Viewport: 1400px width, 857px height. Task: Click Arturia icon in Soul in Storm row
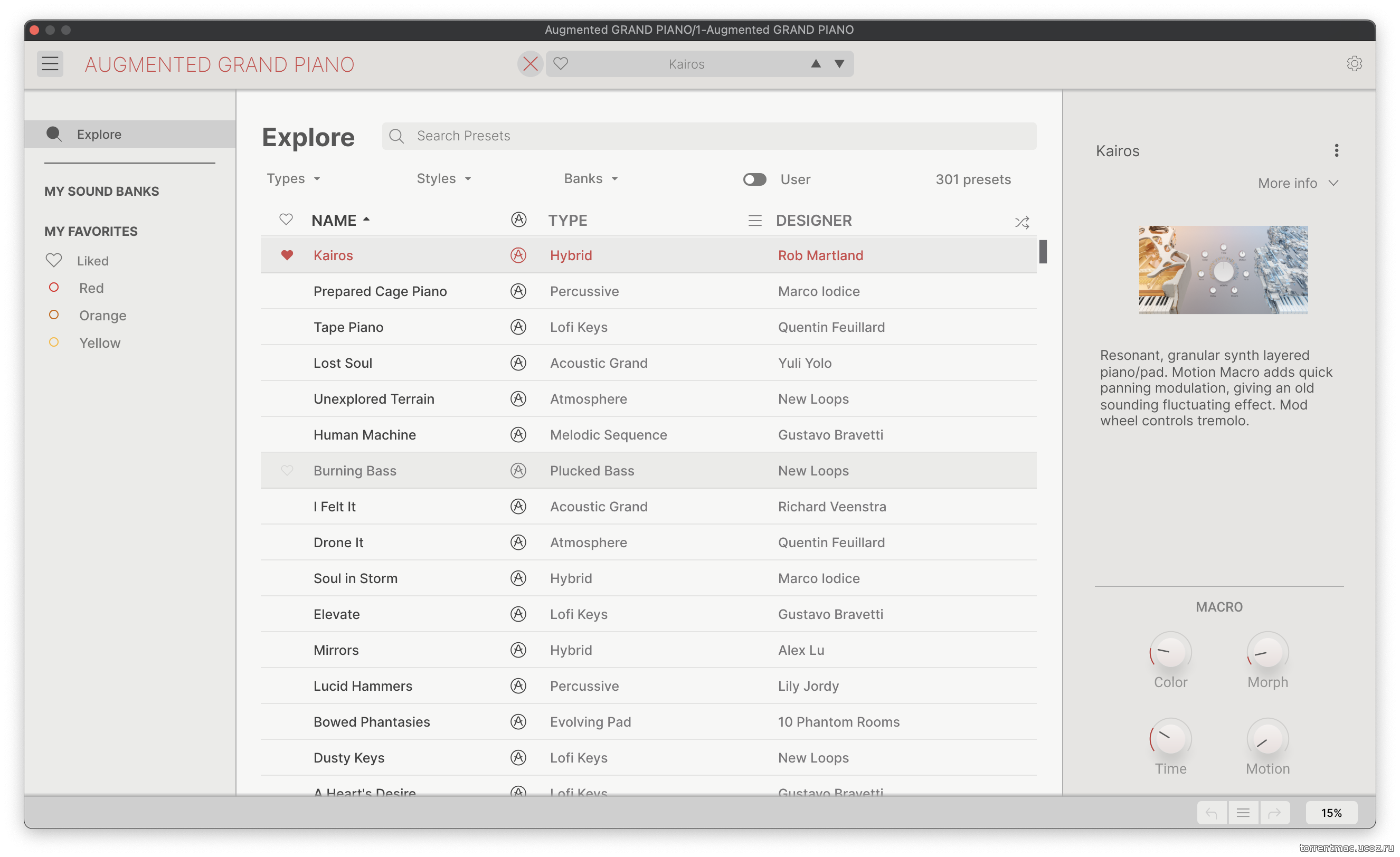[x=518, y=578]
